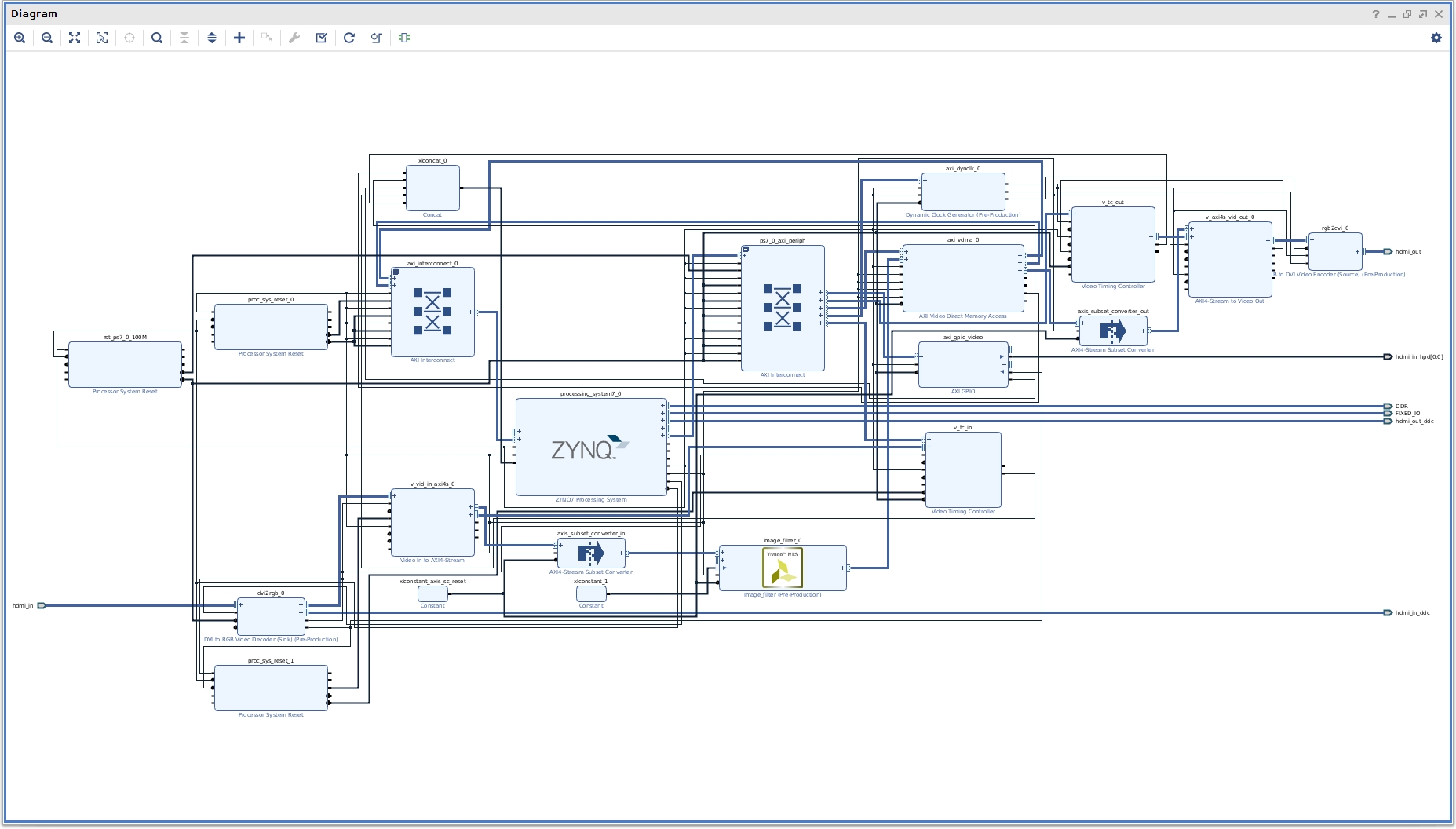Click the Expand All double-arrow toolbar icon
Image resolution: width=1456 pixels, height=829 pixels.
click(212, 38)
